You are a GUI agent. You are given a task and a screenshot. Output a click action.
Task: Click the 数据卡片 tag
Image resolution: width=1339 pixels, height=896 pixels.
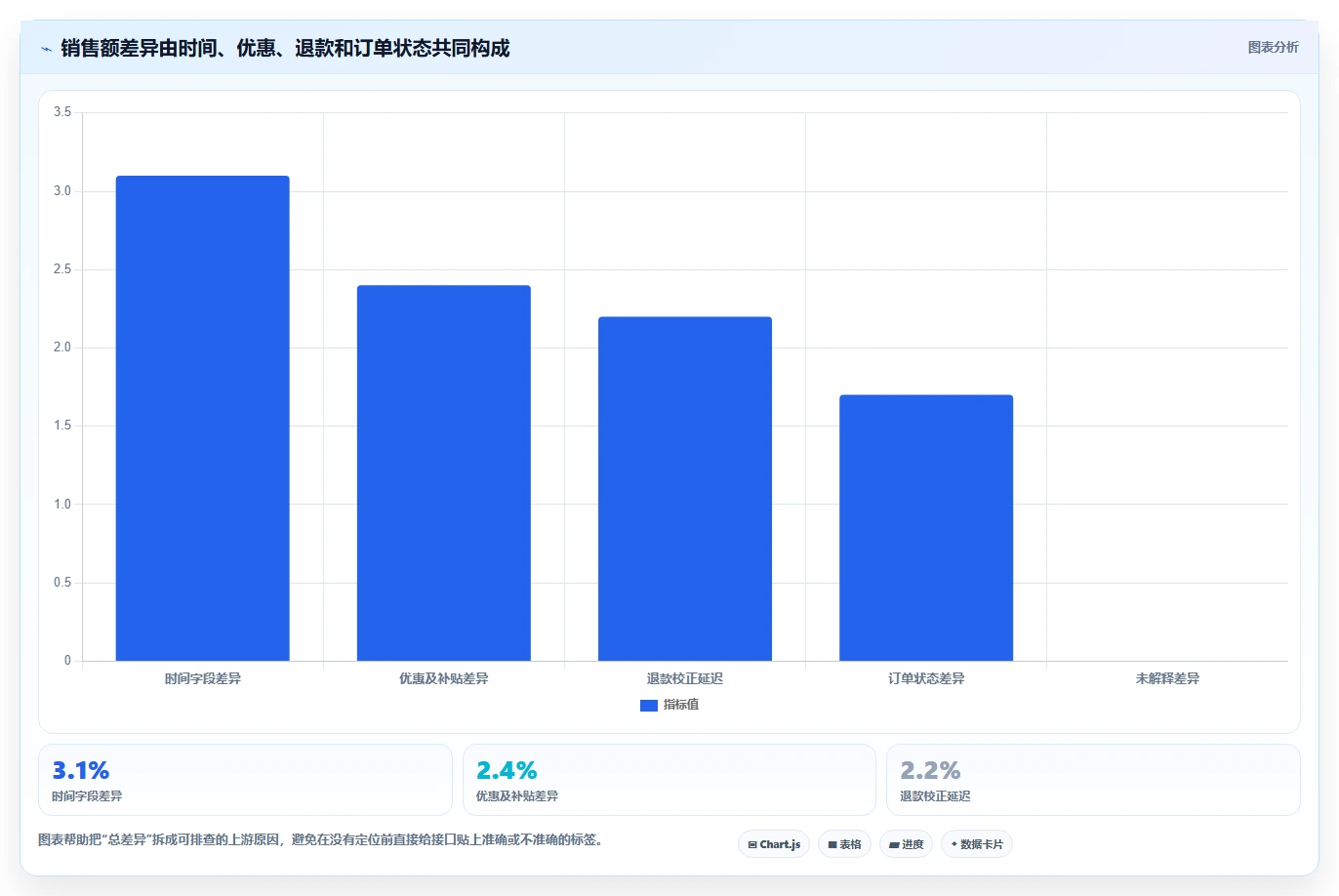(x=976, y=844)
